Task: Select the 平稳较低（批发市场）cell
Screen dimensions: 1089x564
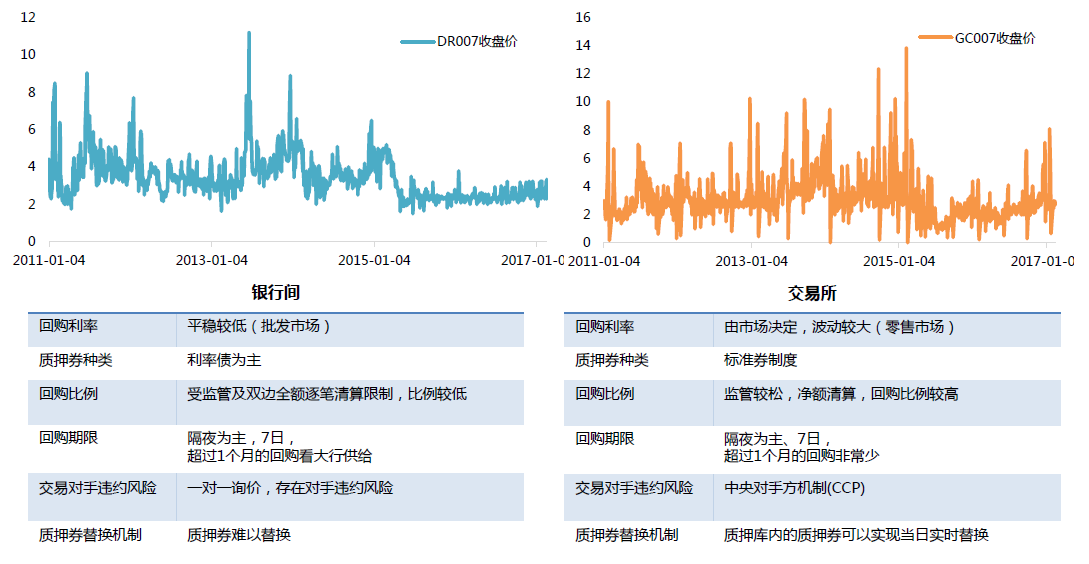Action: coord(259,326)
